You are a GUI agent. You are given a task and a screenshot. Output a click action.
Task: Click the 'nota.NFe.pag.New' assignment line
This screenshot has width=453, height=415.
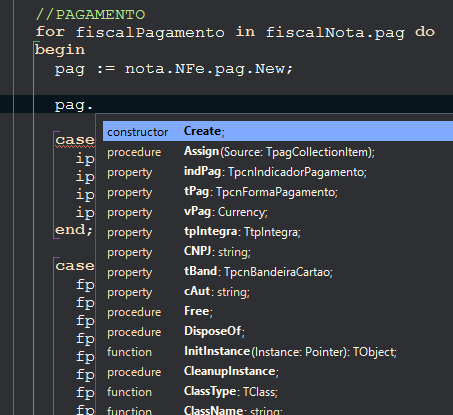click(x=174, y=69)
